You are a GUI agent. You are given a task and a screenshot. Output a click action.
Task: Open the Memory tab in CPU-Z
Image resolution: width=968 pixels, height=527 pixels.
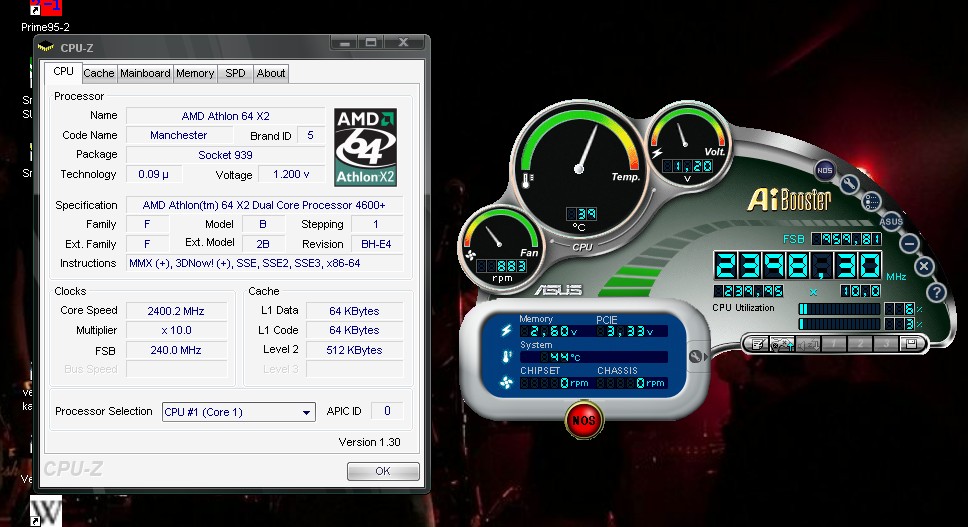pos(195,73)
